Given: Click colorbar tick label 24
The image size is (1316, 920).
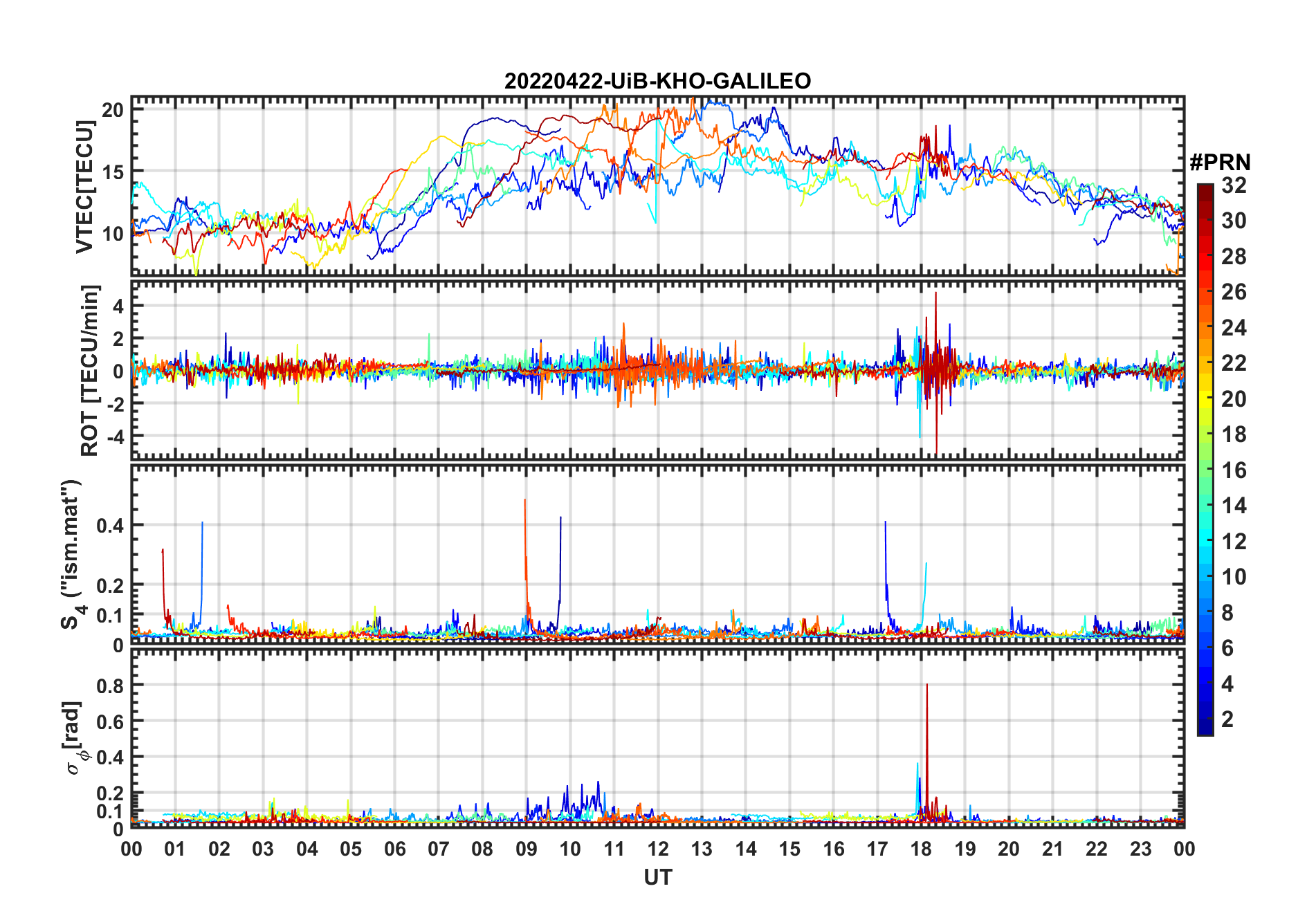Looking at the screenshot, I should tap(1234, 327).
